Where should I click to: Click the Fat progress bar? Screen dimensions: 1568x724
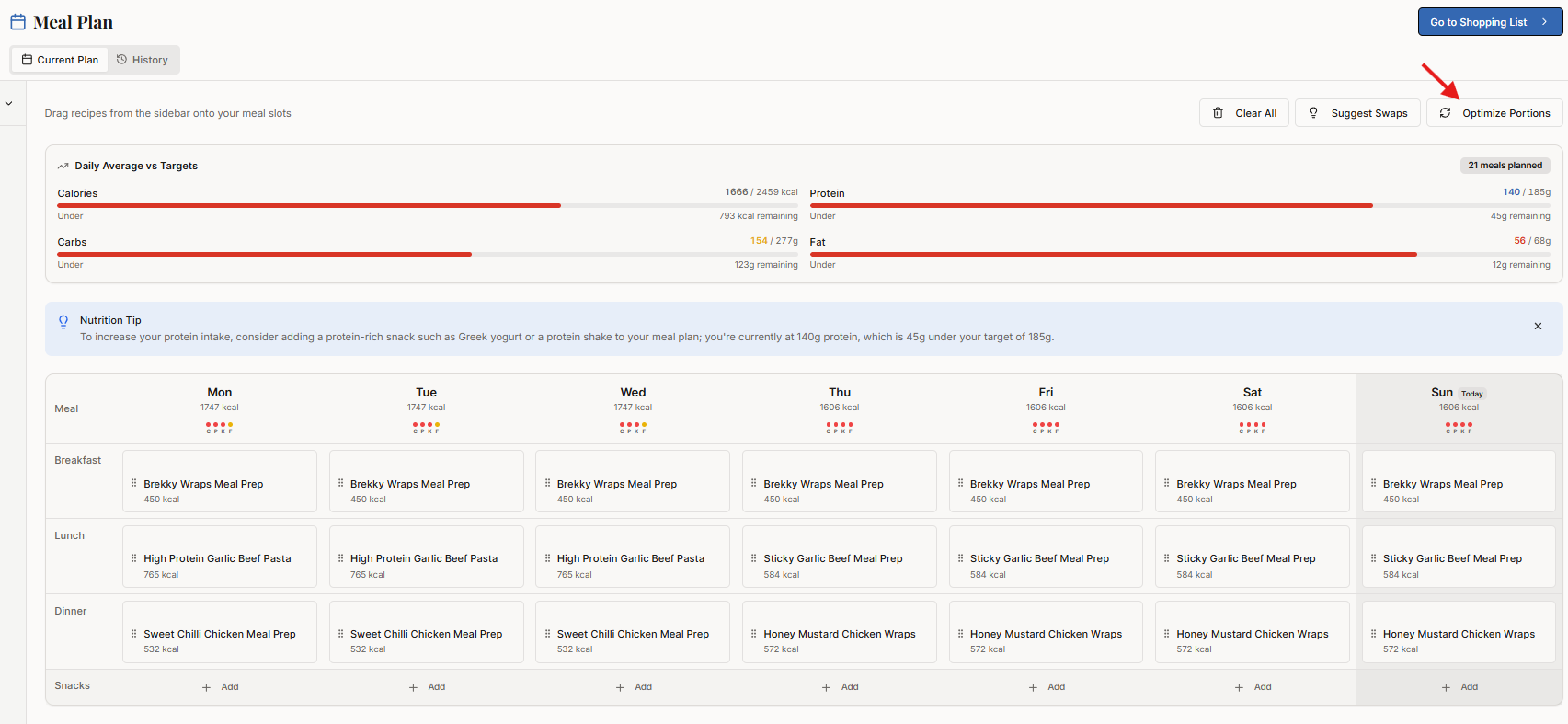pyautogui.click(x=1180, y=255)
